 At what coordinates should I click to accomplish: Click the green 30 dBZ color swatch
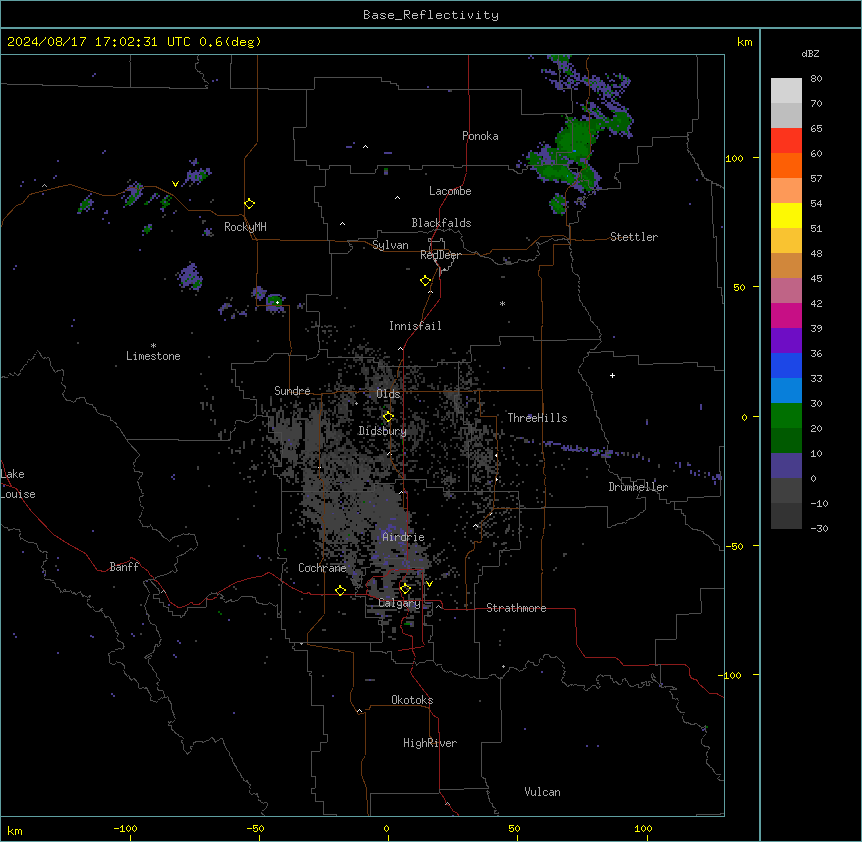(x=786, y=416)
